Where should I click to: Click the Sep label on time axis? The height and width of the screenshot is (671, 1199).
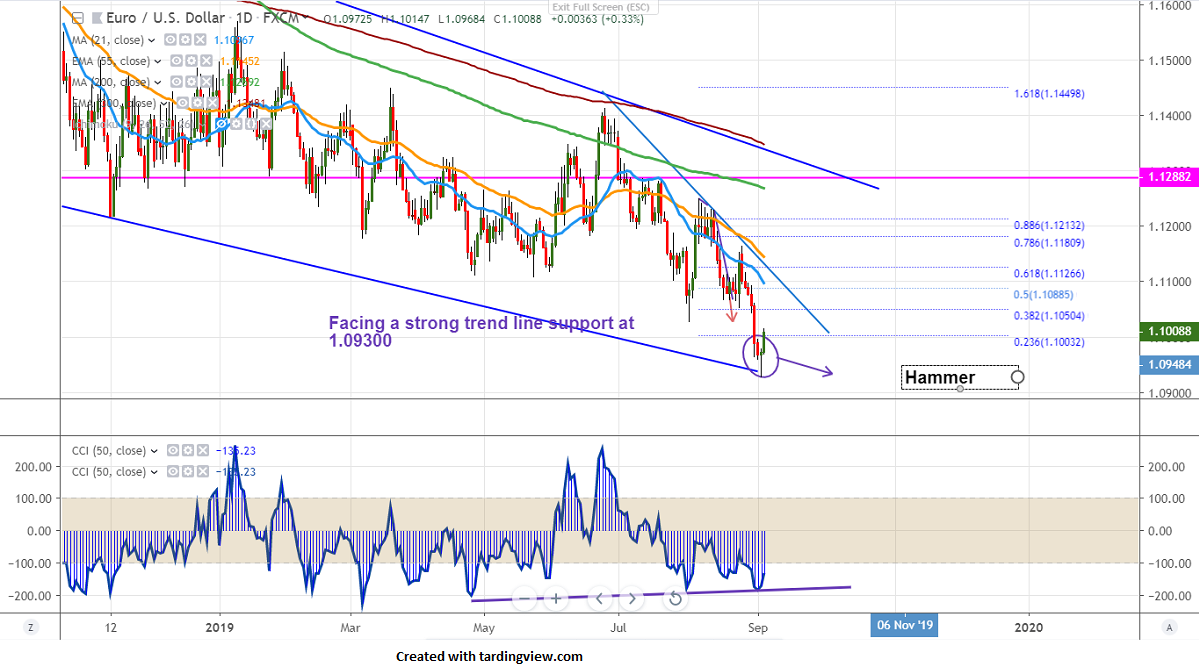point(758,627)
